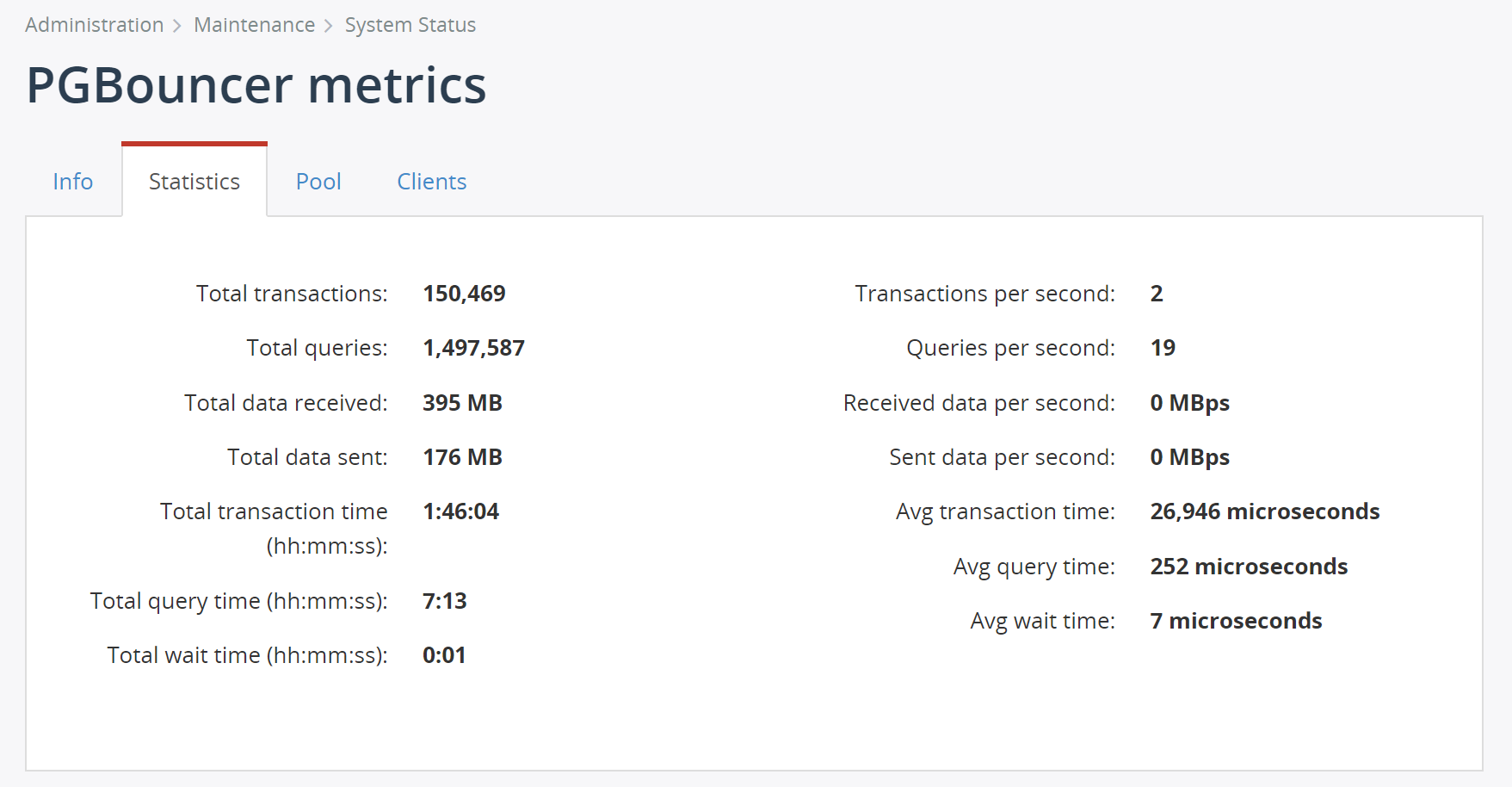The image size is (1512, 787).
Task: Select the 26,946 microseconds value
Action: [x=1265, y=511]
